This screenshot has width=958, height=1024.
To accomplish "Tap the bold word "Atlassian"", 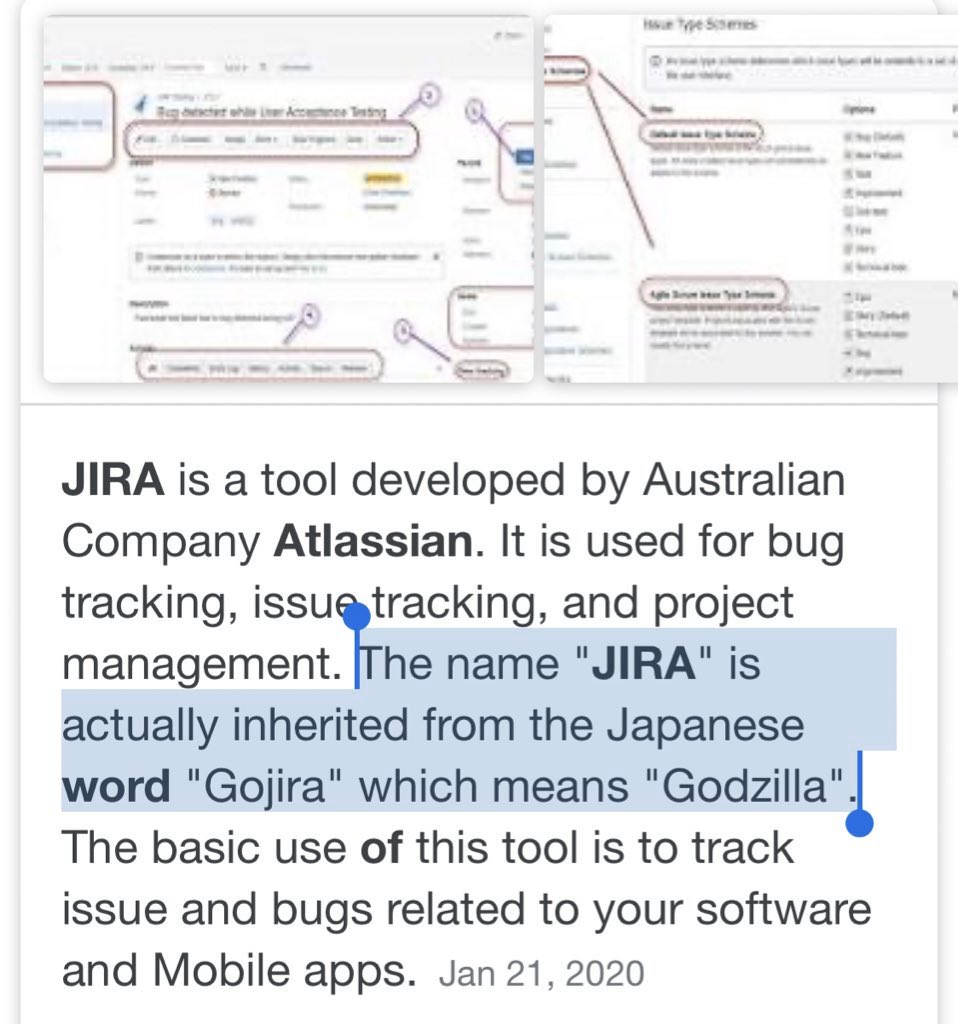I will (x=373, y=541).
